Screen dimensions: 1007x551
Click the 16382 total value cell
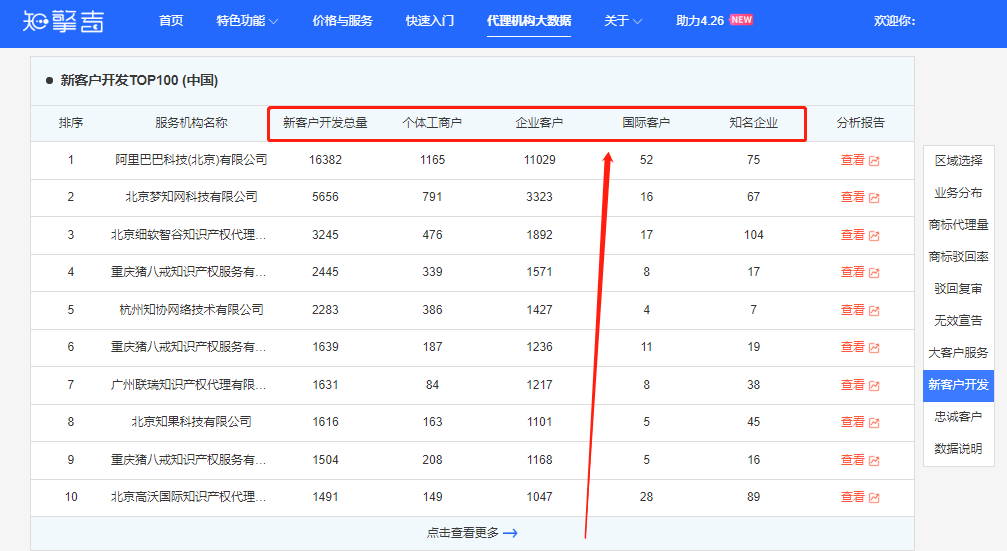[x=326, y=160]
